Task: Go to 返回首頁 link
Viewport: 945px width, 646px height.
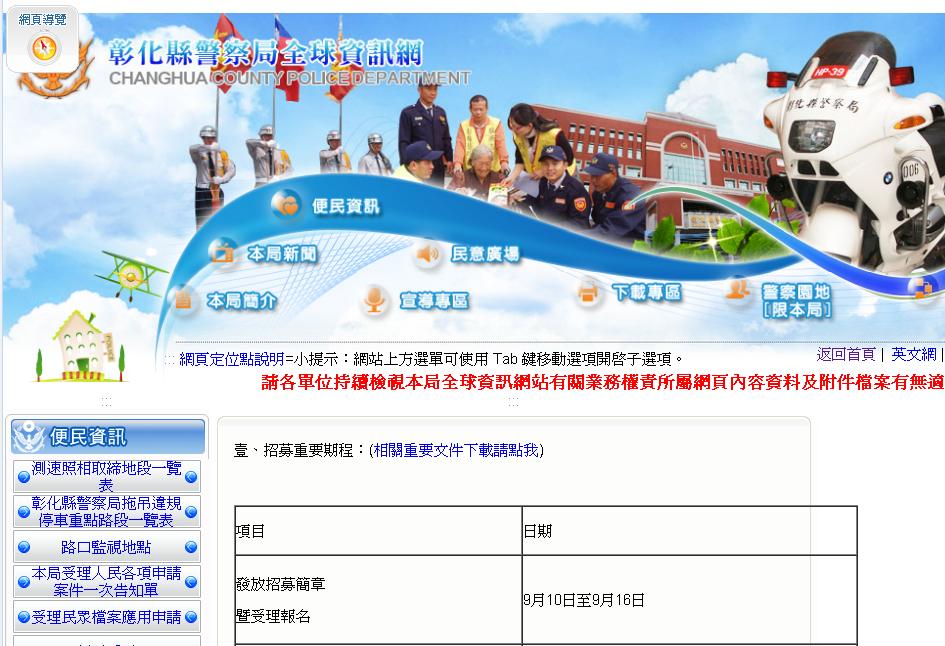Action: (x=845, y=354)
